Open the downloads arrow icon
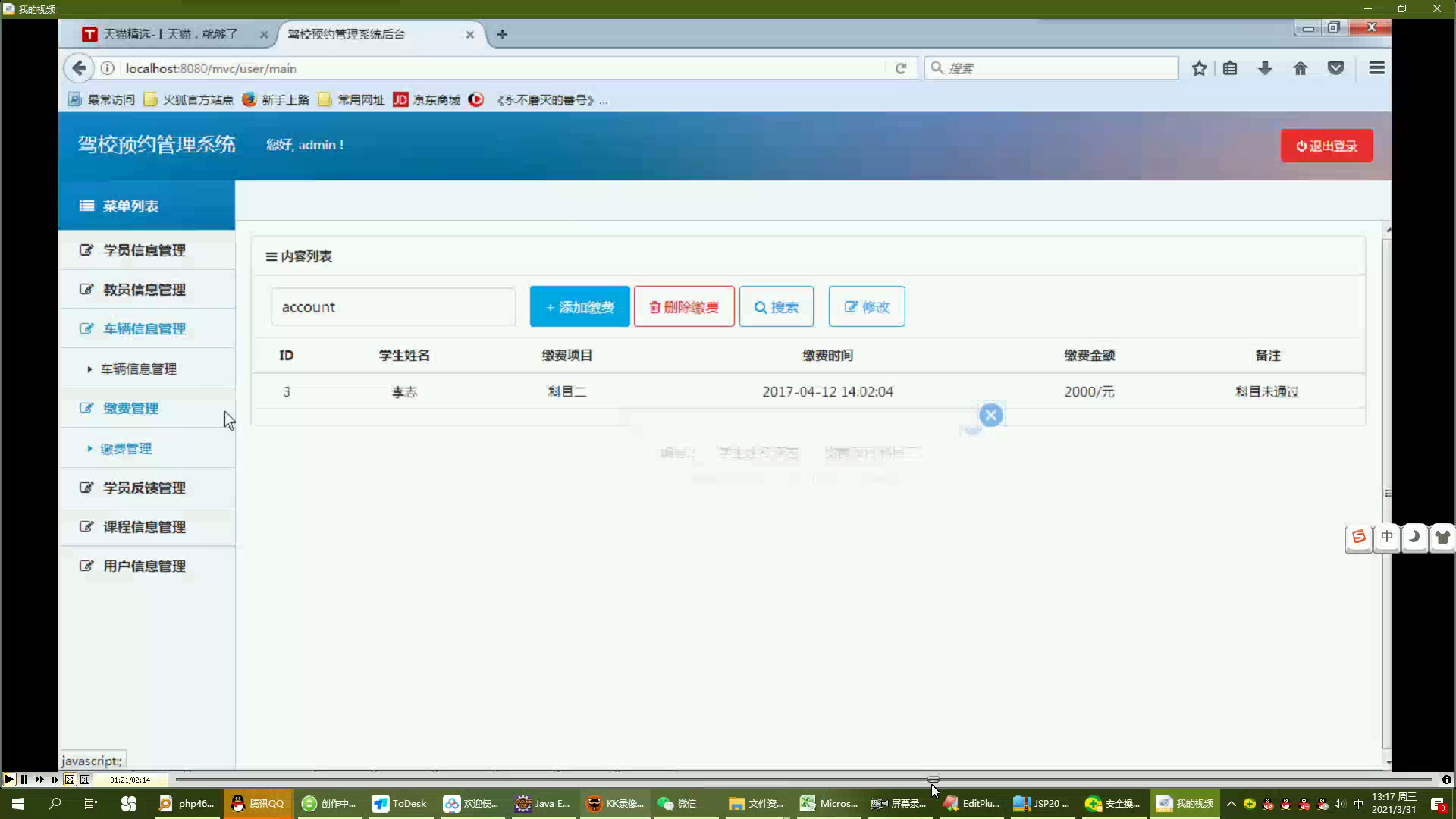Viewport: 1456px width, 819px height. point(1265,68)
